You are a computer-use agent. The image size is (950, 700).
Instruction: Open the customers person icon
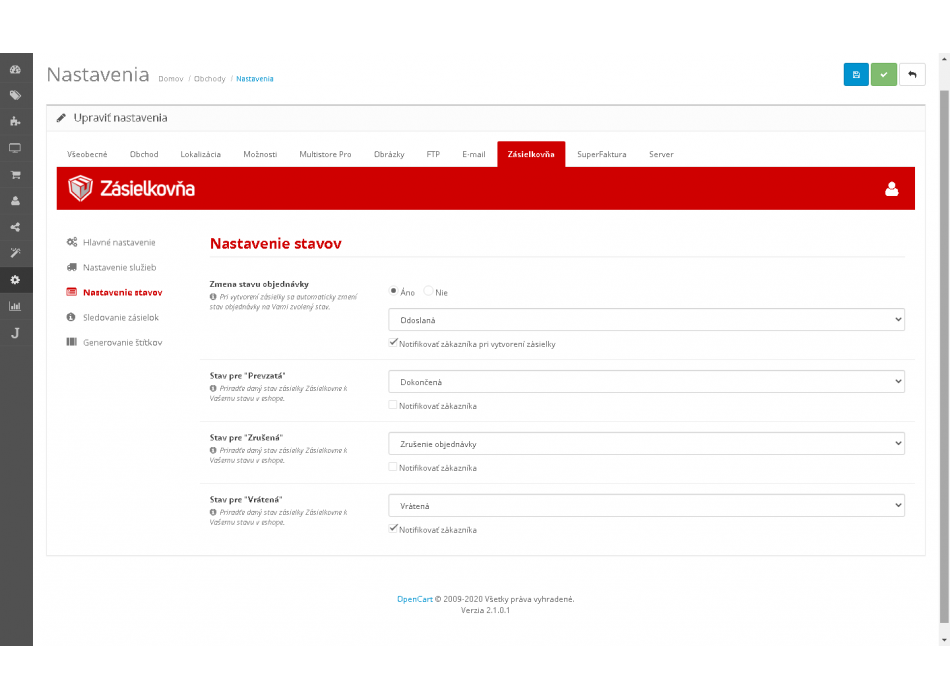coord(15,201)
